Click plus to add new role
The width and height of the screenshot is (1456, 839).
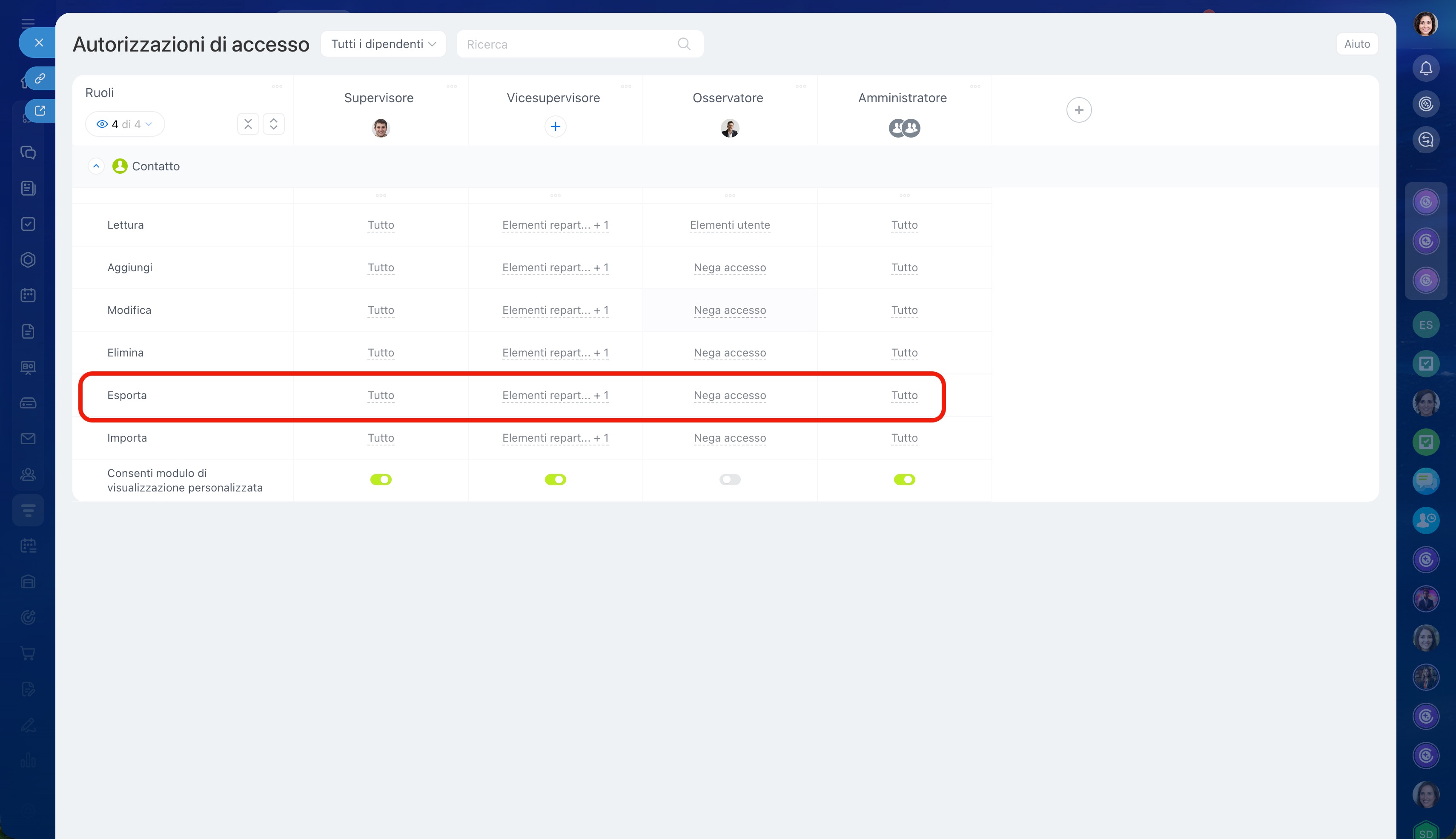[x=1078, y=109]
